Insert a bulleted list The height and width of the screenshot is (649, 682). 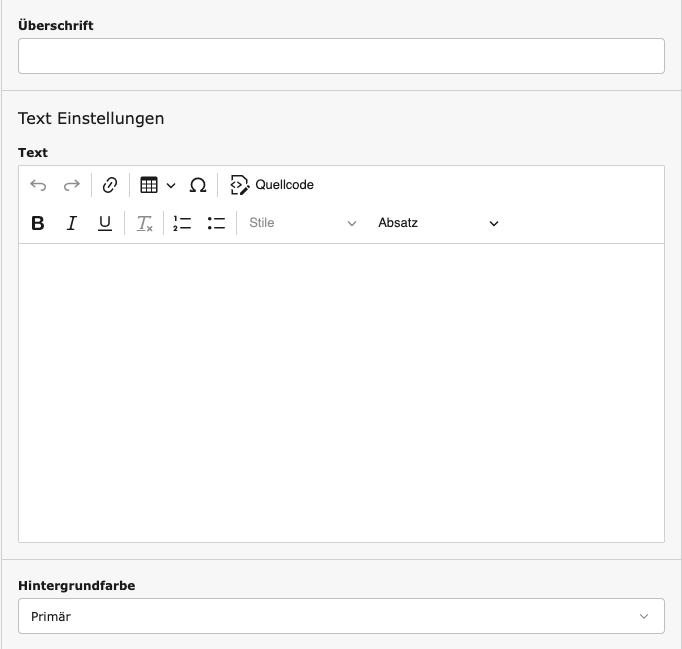click(x=216, y=223)
